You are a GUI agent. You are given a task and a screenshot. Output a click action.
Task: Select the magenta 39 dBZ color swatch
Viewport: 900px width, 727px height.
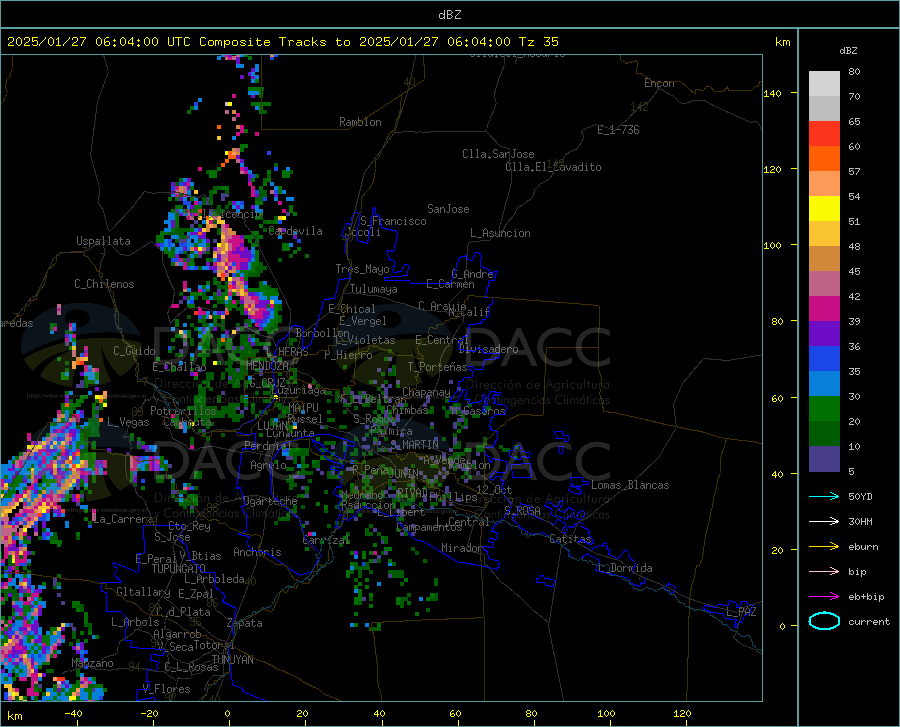824,309
